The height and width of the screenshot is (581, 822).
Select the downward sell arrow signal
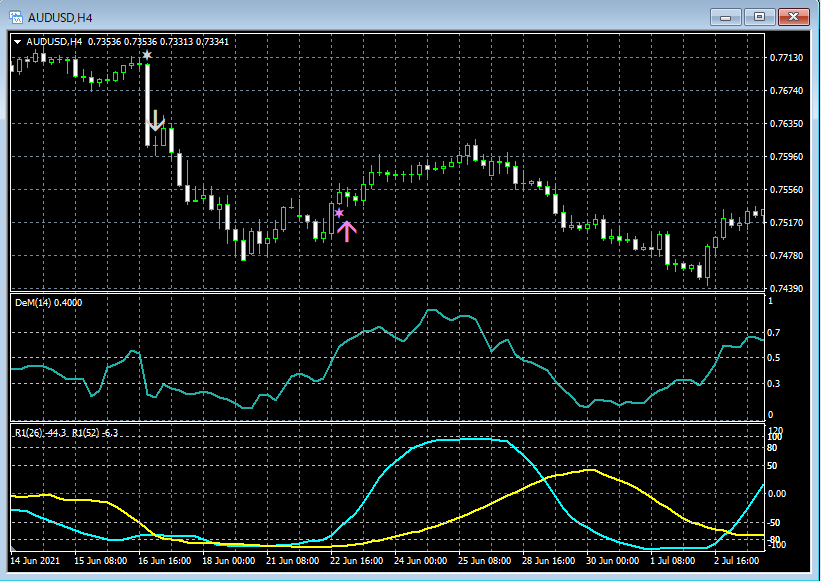pos(155,124)
